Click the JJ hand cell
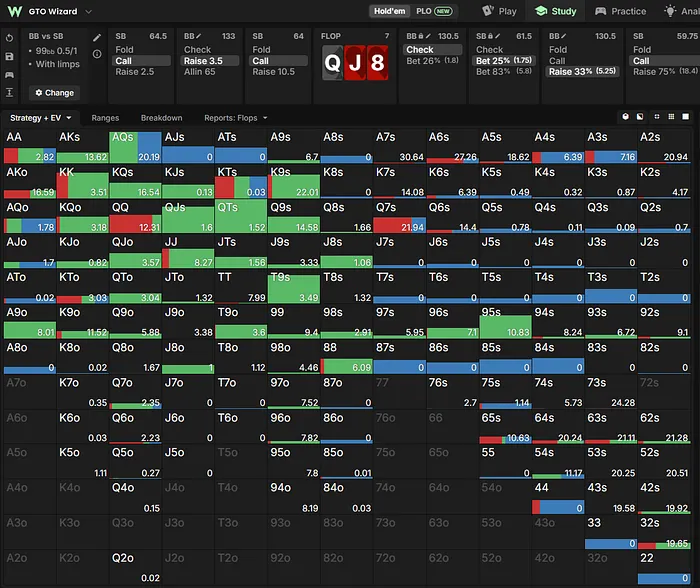Viewport: 700px width, 588px height. pyautogui.click(x=188, y=252)
